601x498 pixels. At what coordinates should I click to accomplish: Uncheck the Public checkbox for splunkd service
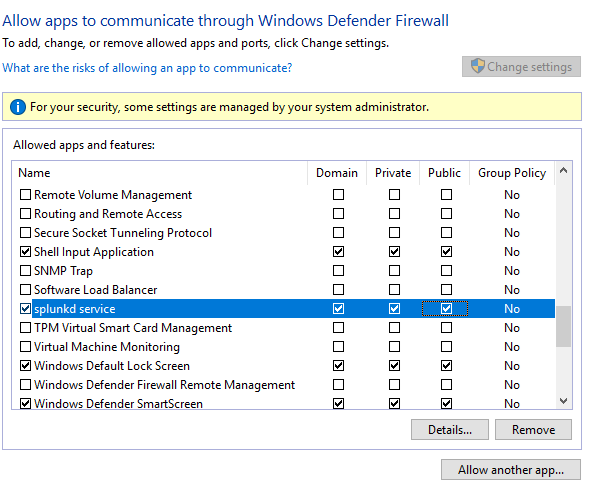point(446,309)
